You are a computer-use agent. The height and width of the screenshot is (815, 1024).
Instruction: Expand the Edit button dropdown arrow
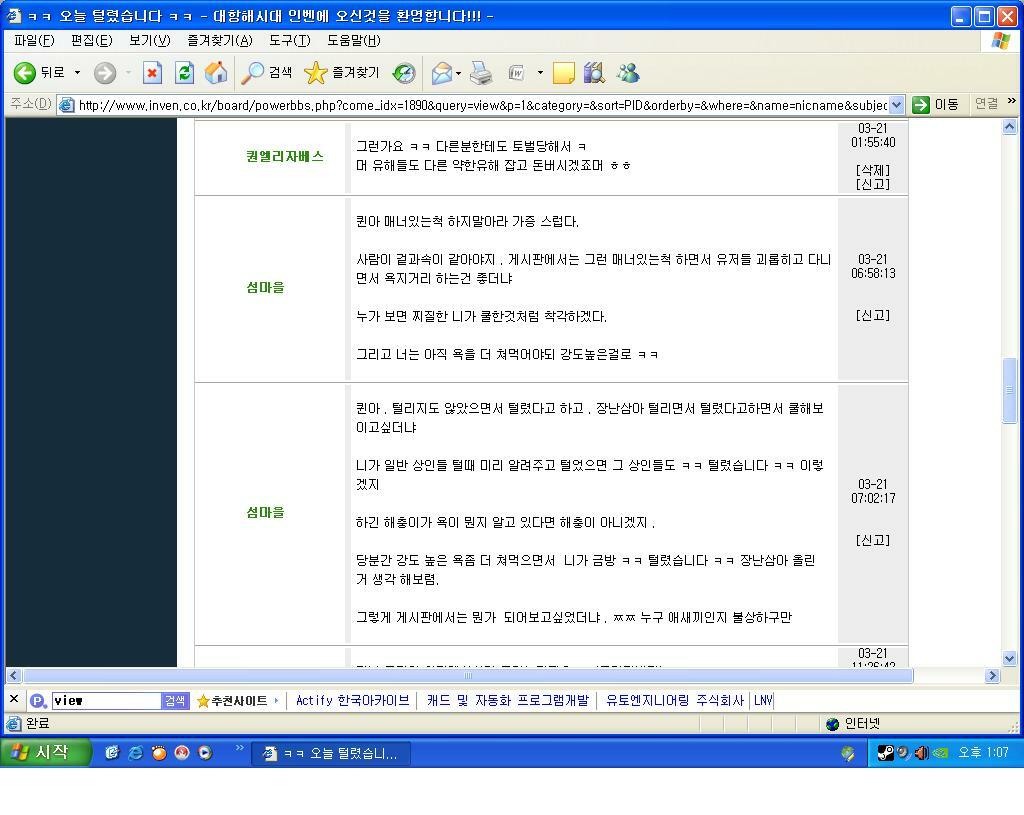point(540,72)
